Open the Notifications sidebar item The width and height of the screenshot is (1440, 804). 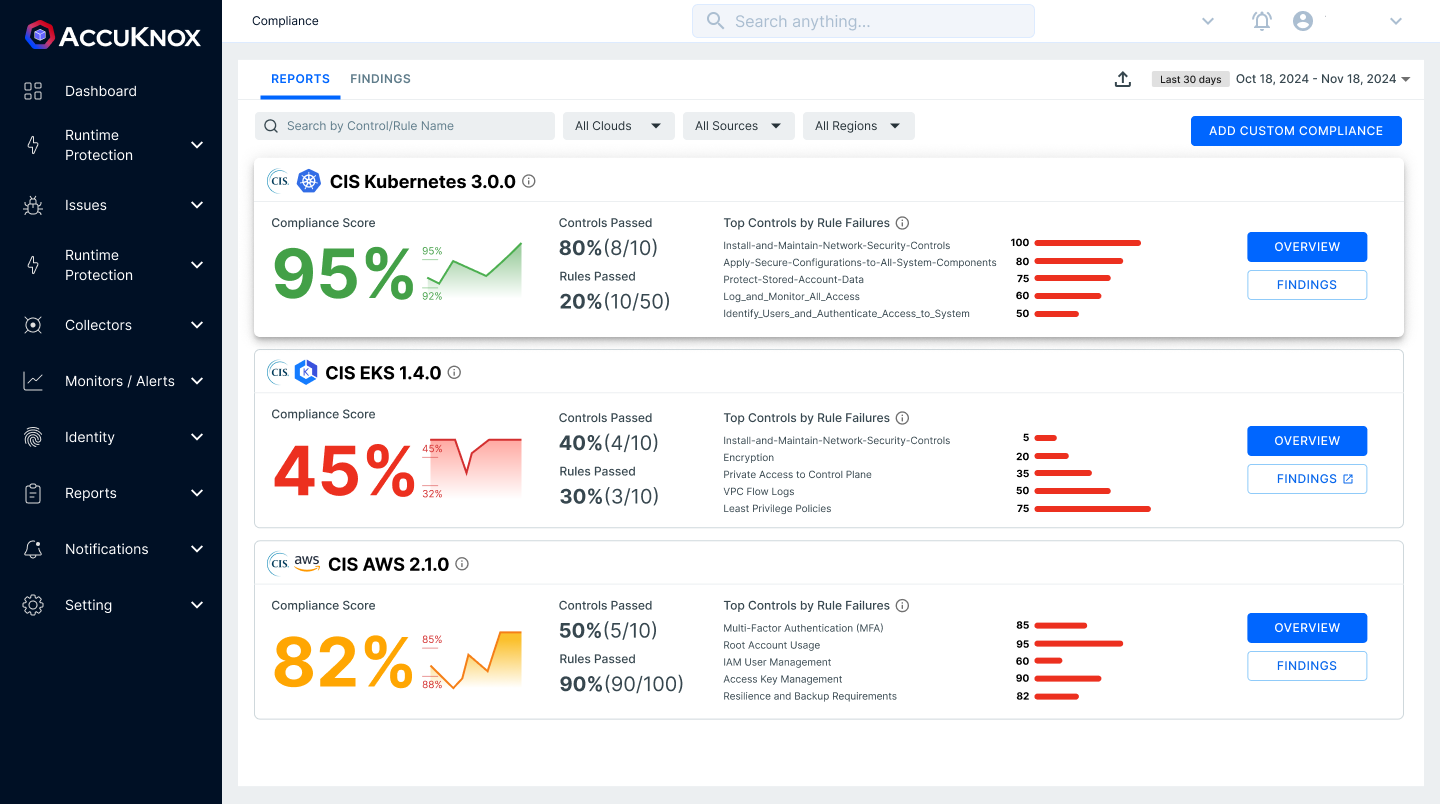107,549
